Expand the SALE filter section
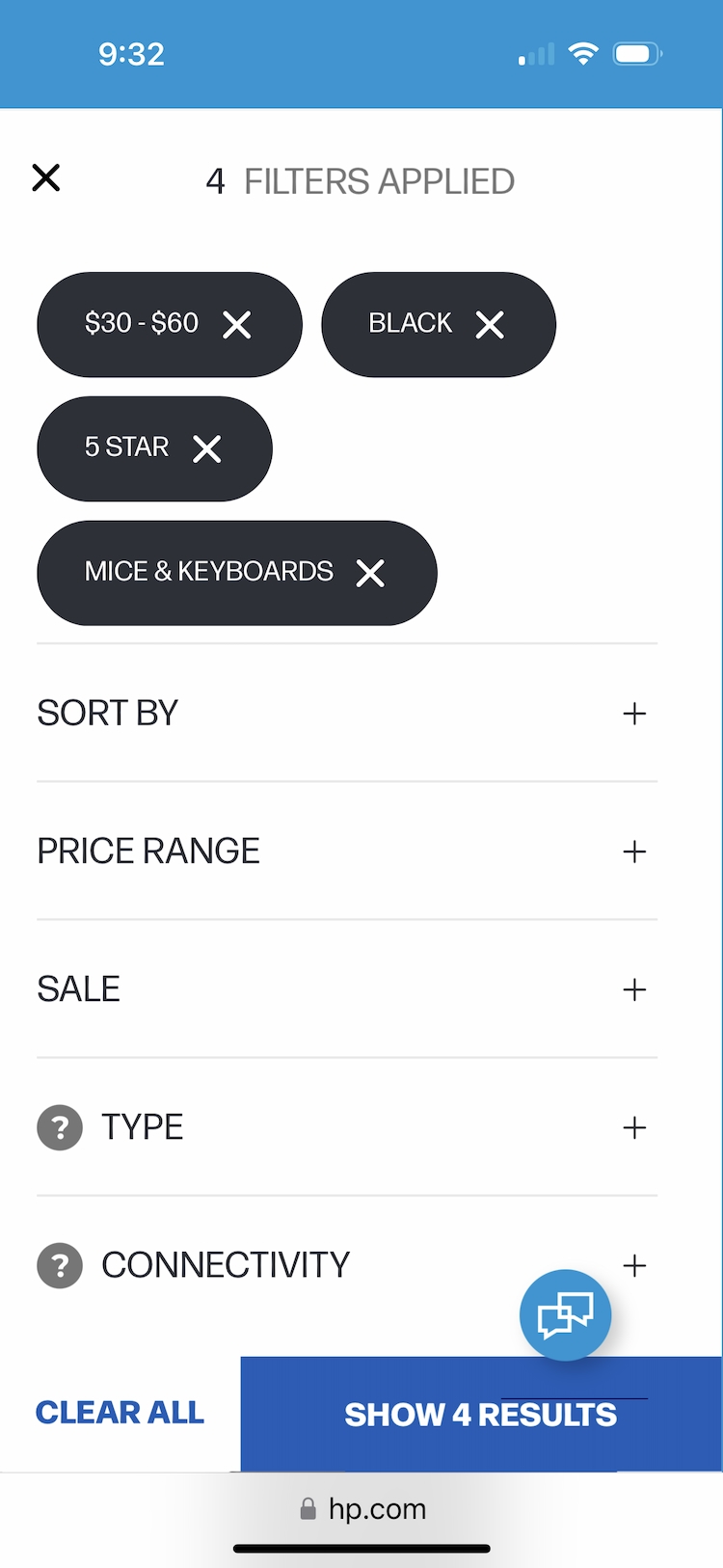The height and width of the screenshot is (1568, 723). point(634,989)
